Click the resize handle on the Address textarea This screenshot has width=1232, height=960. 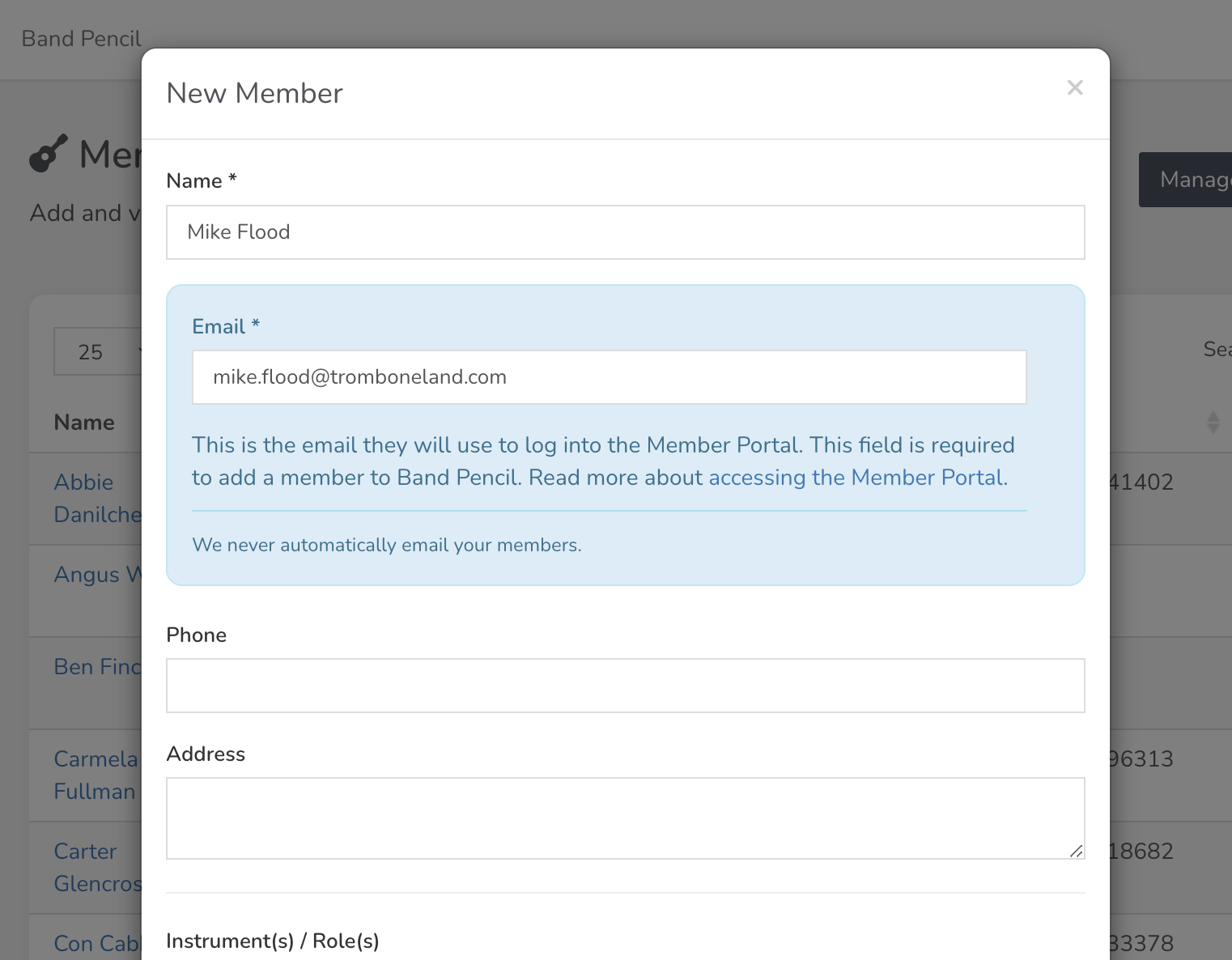tap(1076, 852)
